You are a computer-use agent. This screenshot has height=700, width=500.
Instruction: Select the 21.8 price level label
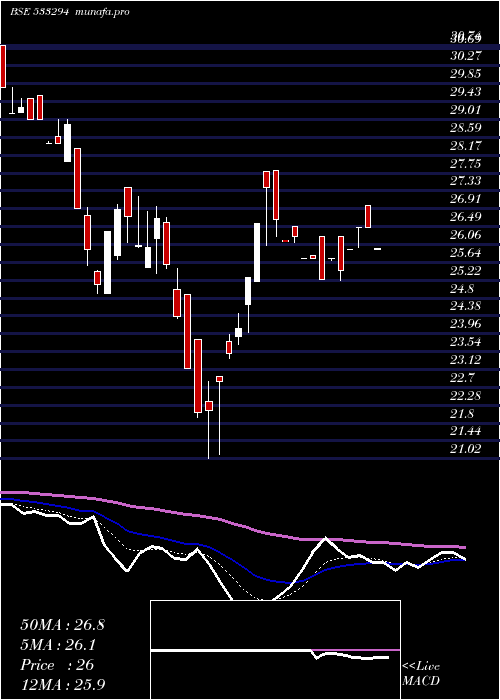tap(462, 413)
